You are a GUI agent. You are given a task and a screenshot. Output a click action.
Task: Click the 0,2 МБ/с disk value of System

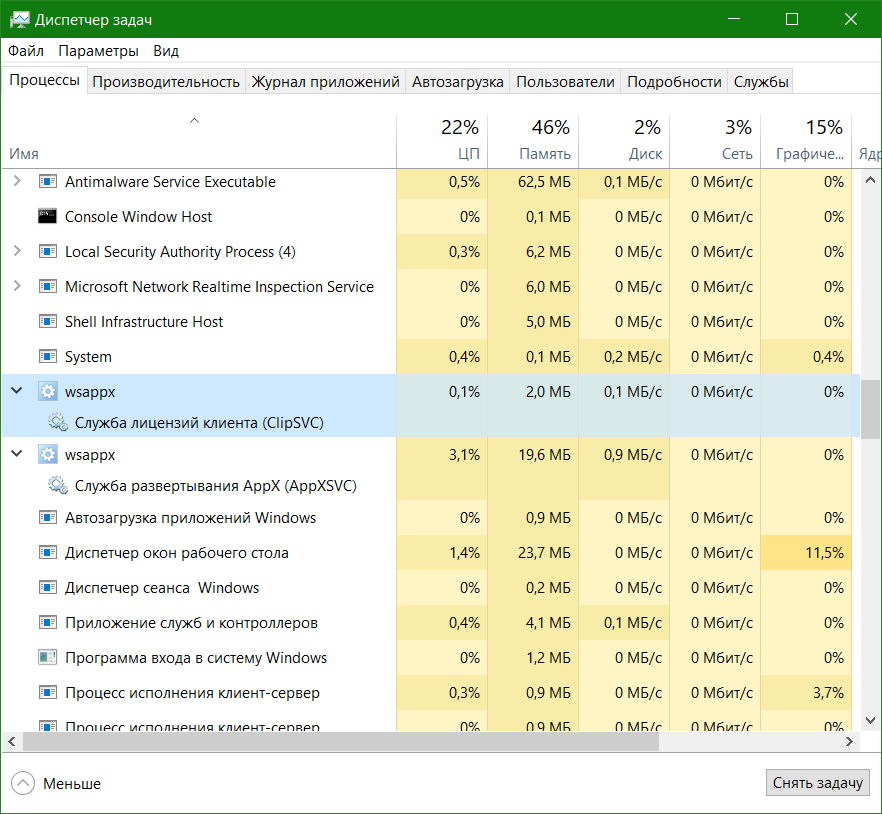tap(633, 357)
